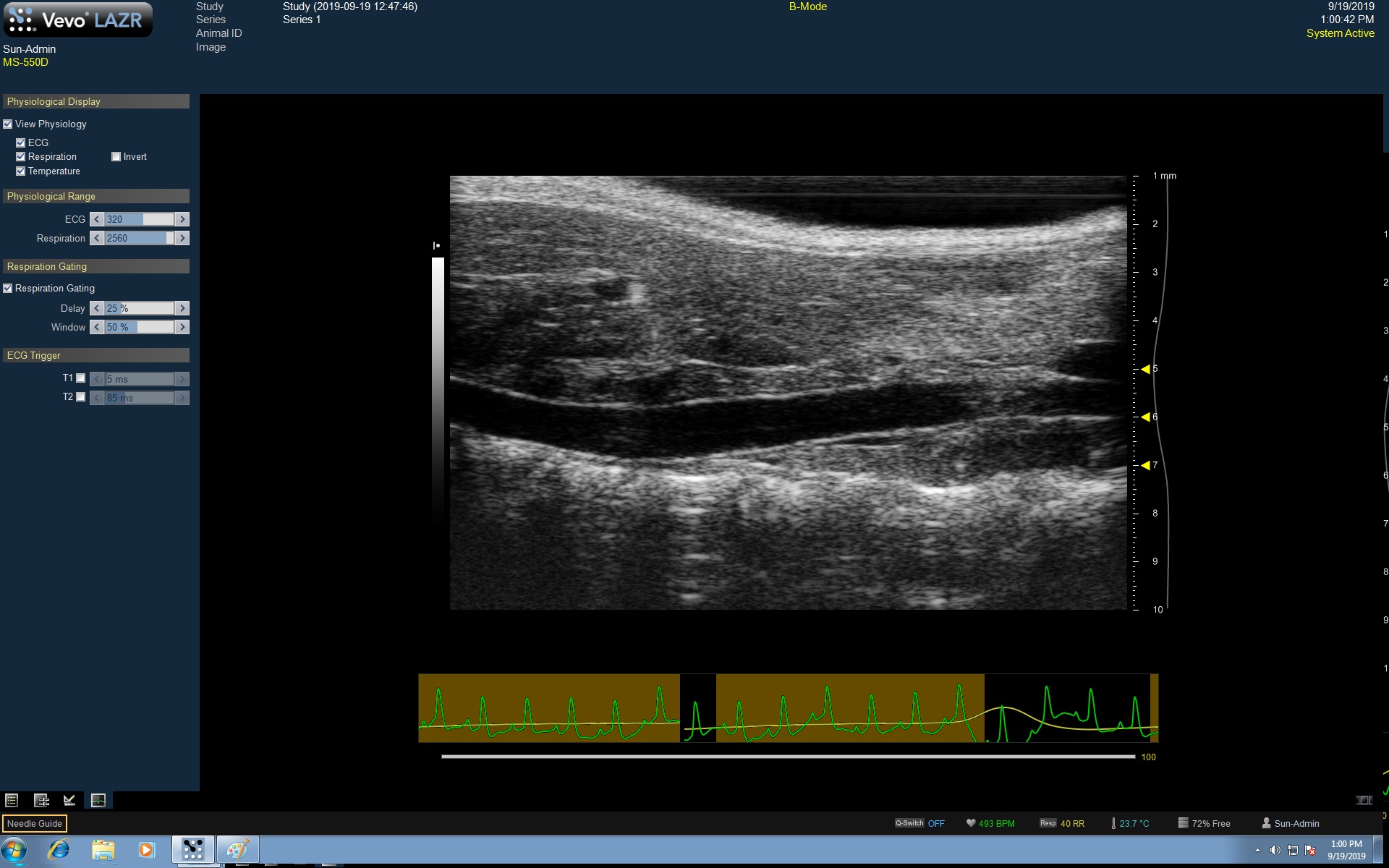This screenshot has width=1389, height=868.
Task: Open the mode settings sliders panel icon
Action: [41, 800]
